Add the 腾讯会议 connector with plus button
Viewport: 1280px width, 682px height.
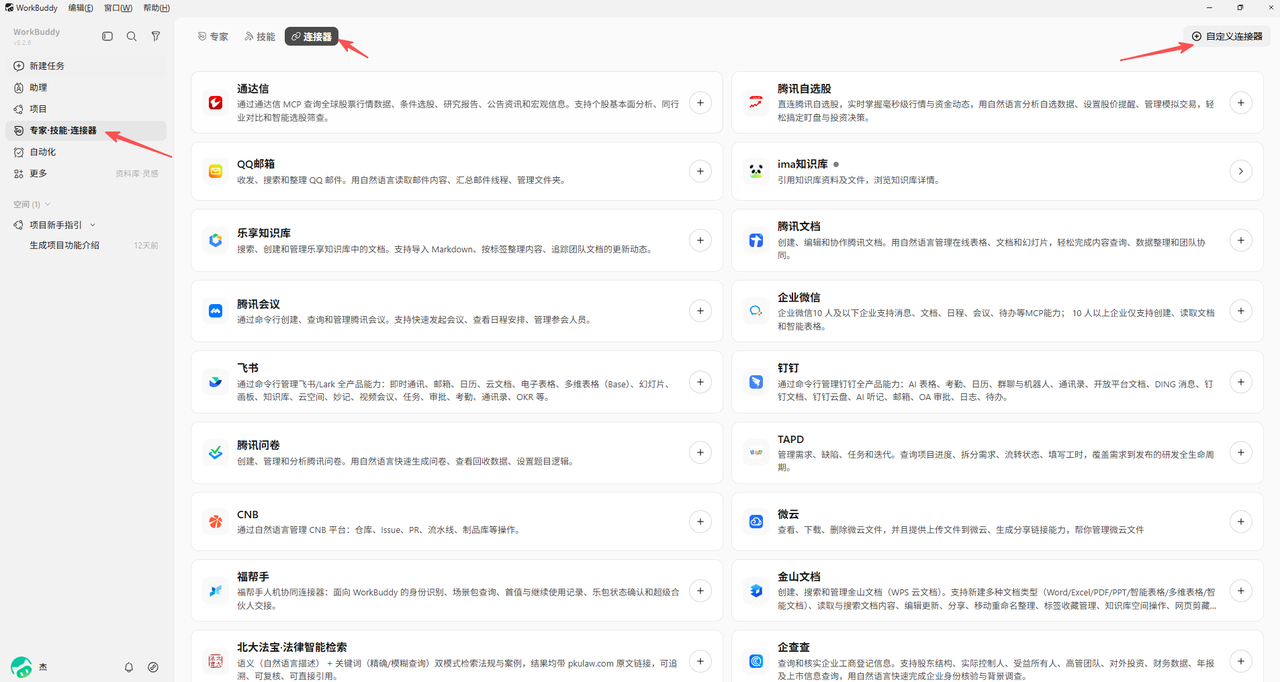(700, 311)
